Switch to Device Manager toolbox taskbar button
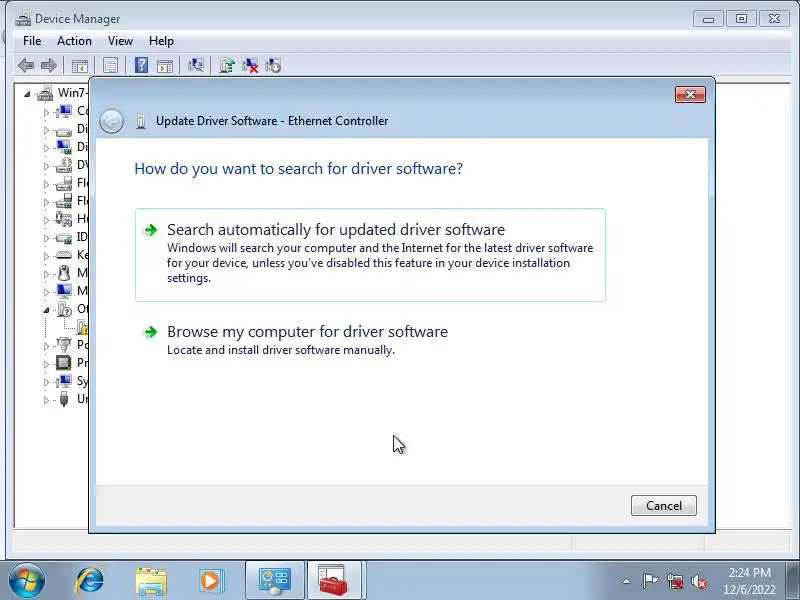Screen dimensions: 800x600 point(334,581)
